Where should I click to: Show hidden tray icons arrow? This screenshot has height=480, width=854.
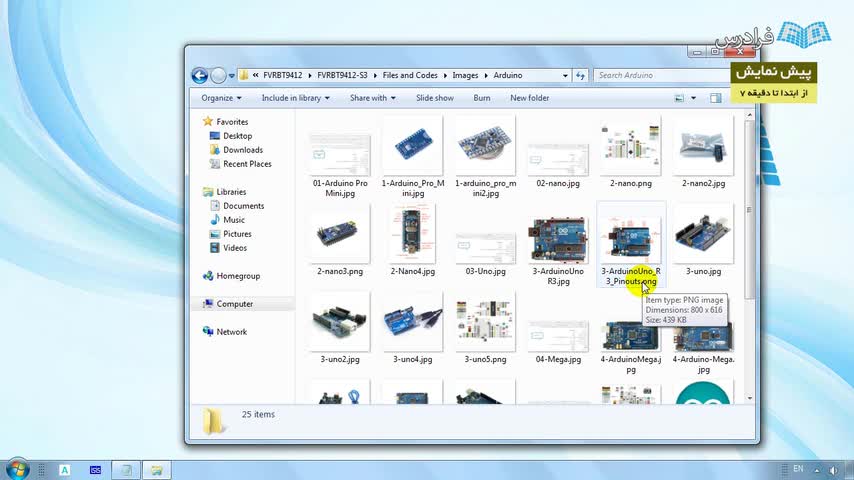tap(817, 470)
